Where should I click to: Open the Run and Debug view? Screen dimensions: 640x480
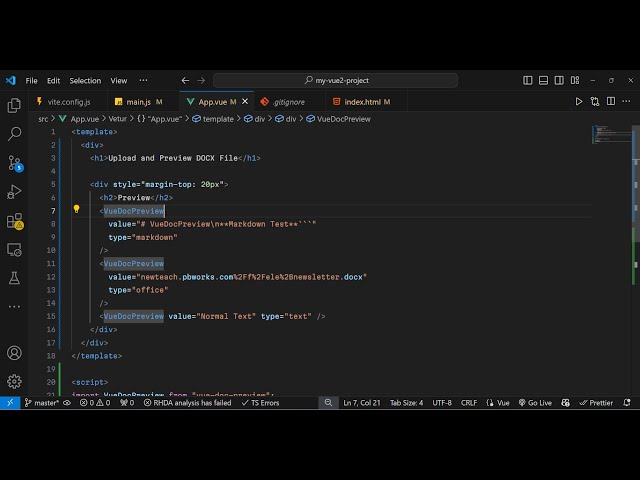[14, 191]
